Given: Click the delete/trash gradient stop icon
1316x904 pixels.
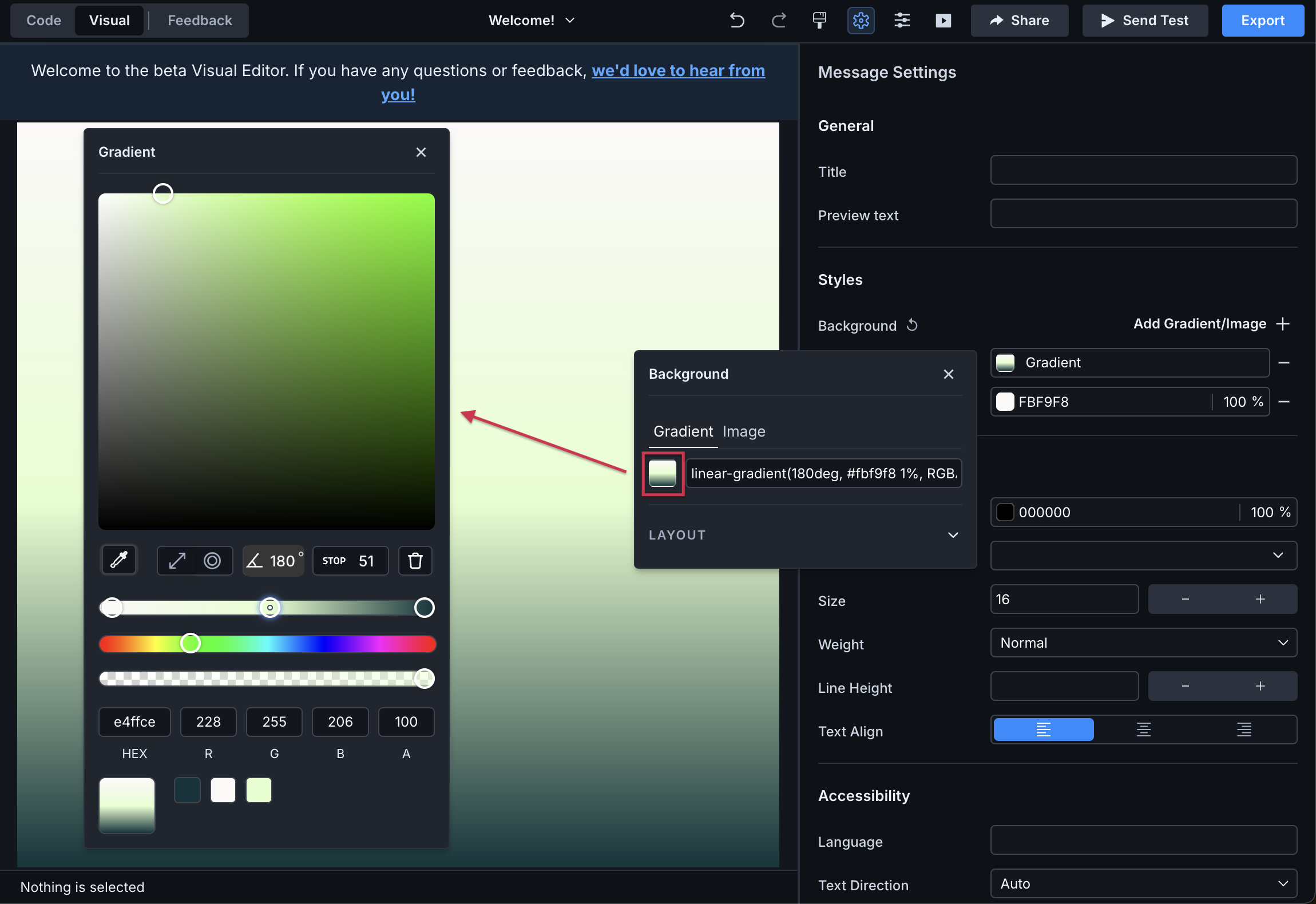Looking at the screenshot, I should (414, 560).
